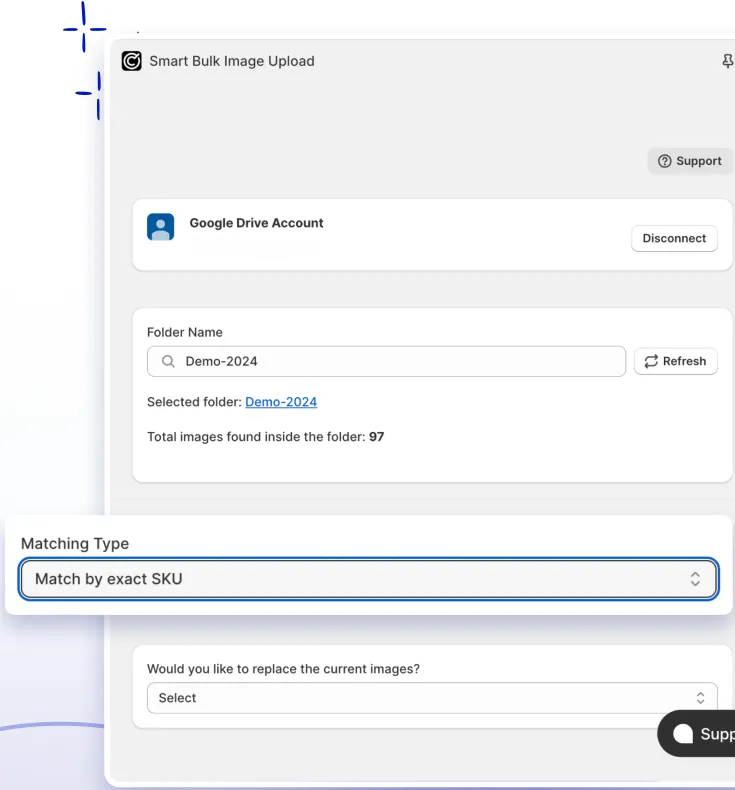This screenshot has width=735, height=790.
Task: Disconnect the Google Drive account
Action: [674, 238]
